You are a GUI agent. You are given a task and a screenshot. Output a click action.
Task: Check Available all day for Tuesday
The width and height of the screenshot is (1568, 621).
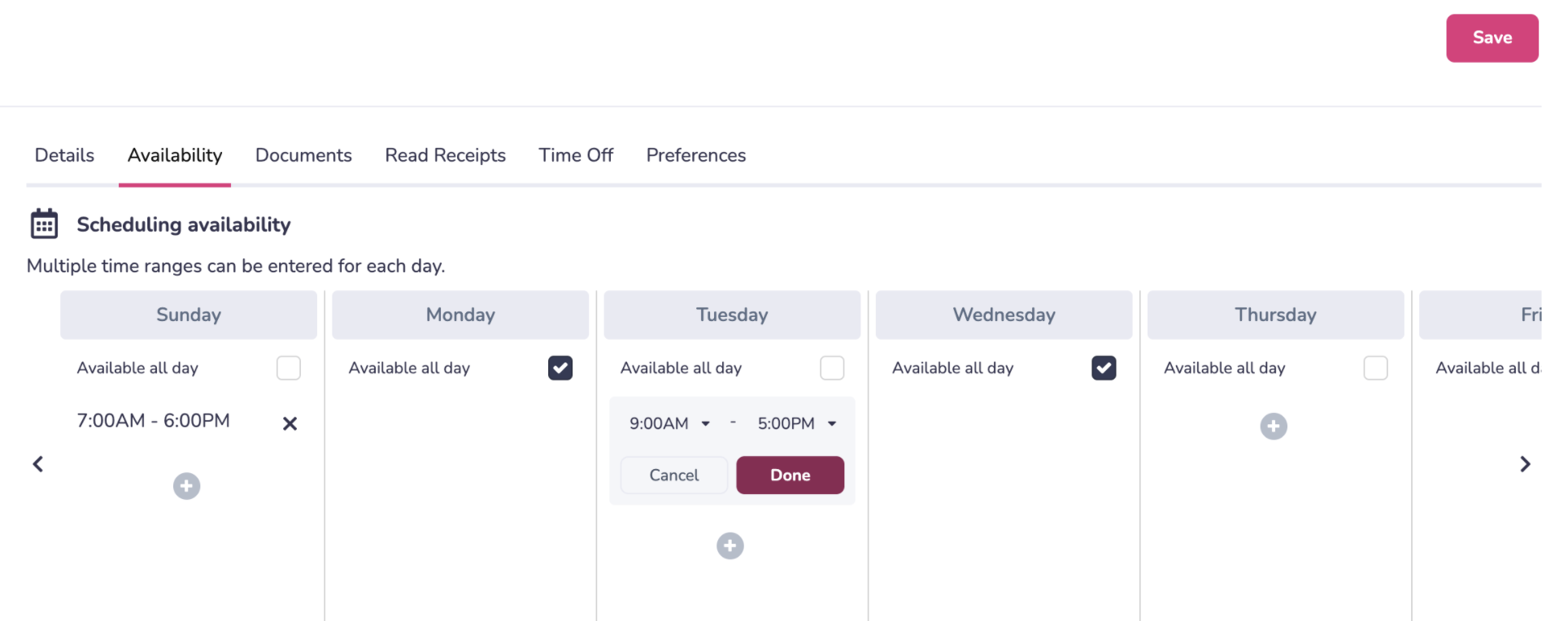[x=832, y=368]
